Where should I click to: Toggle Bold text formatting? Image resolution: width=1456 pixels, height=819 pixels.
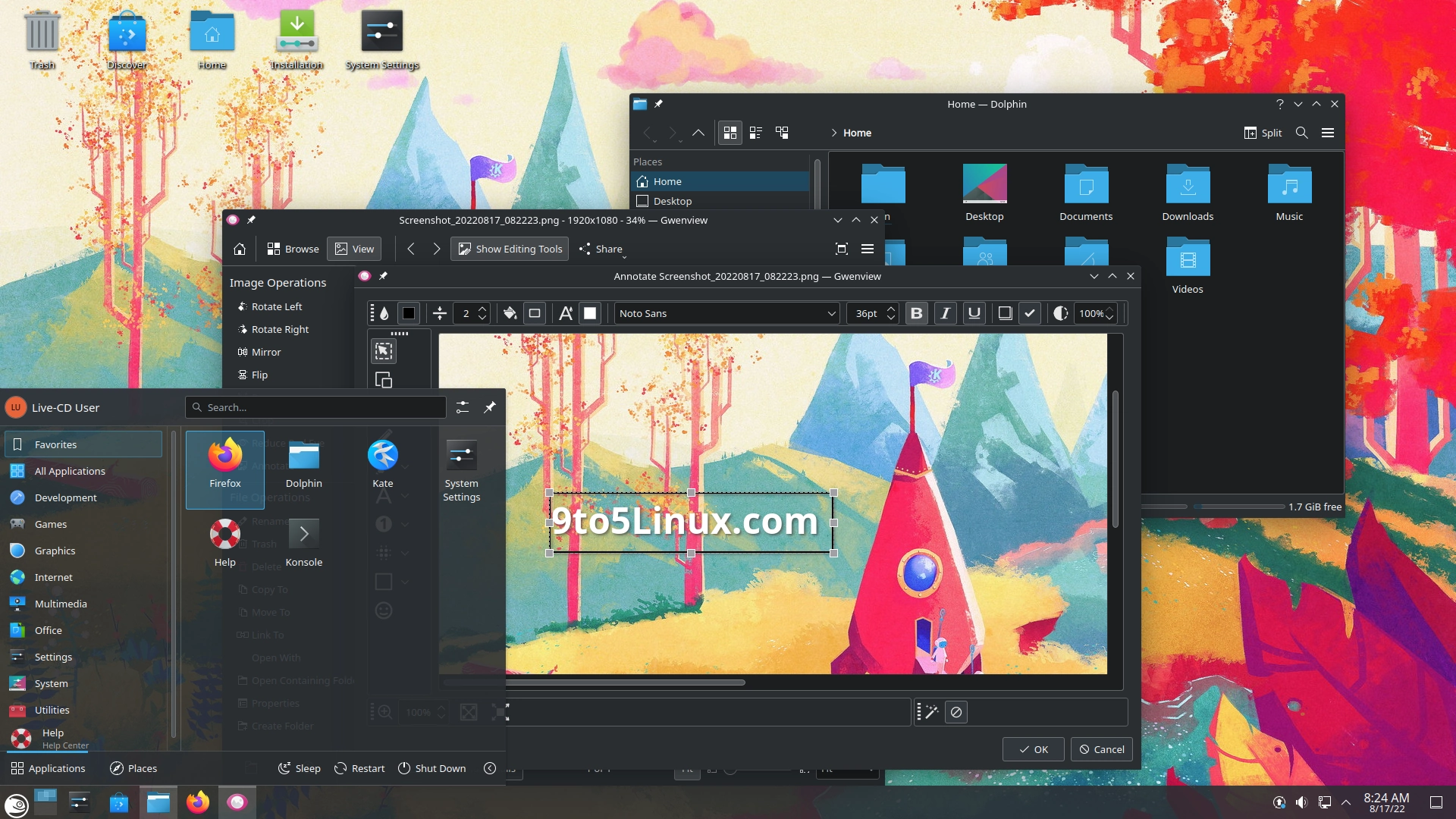tap(916, 313)
